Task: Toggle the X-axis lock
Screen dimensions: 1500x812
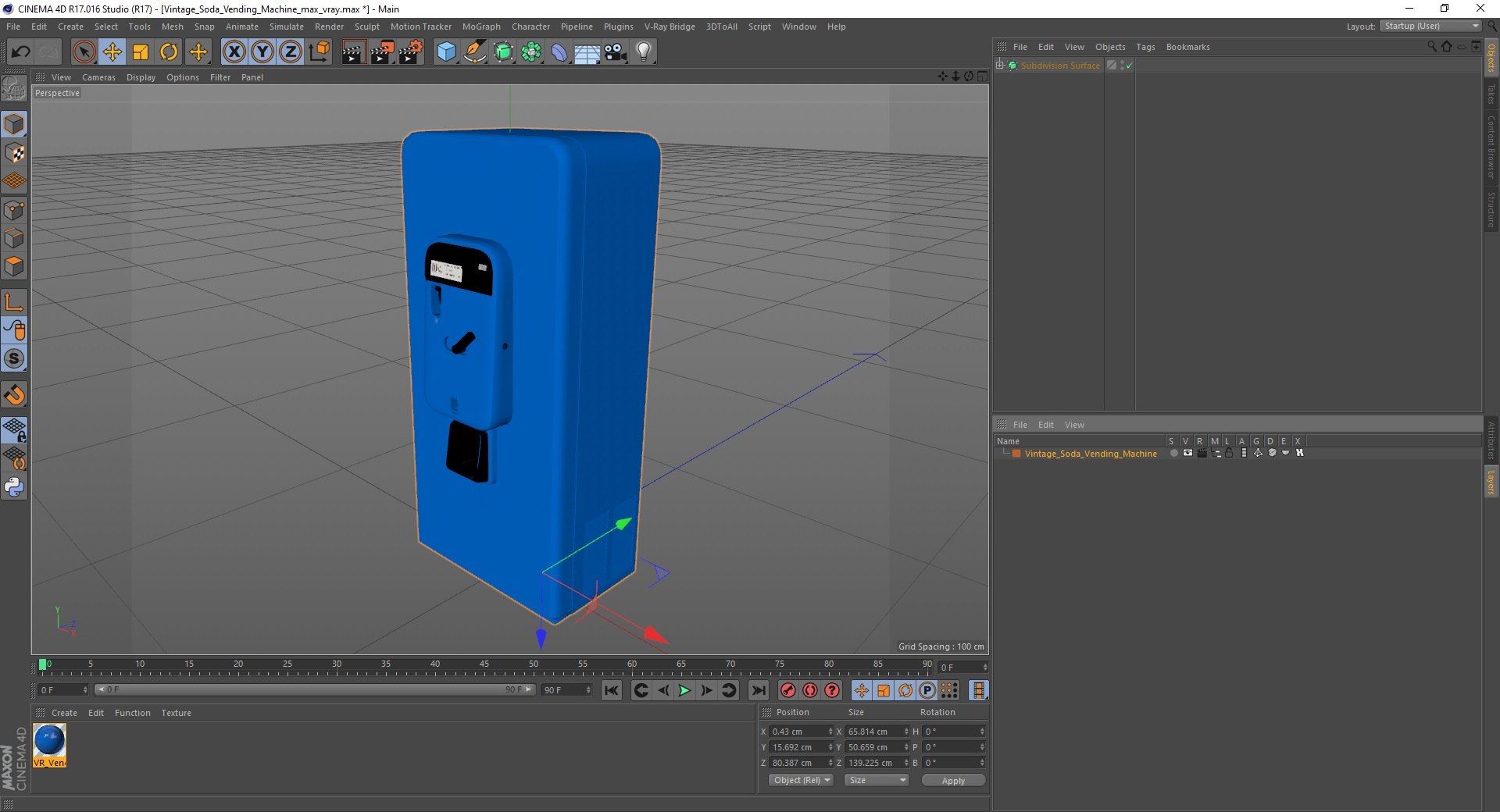Action: pyautogui.click(x=234, y=52)
